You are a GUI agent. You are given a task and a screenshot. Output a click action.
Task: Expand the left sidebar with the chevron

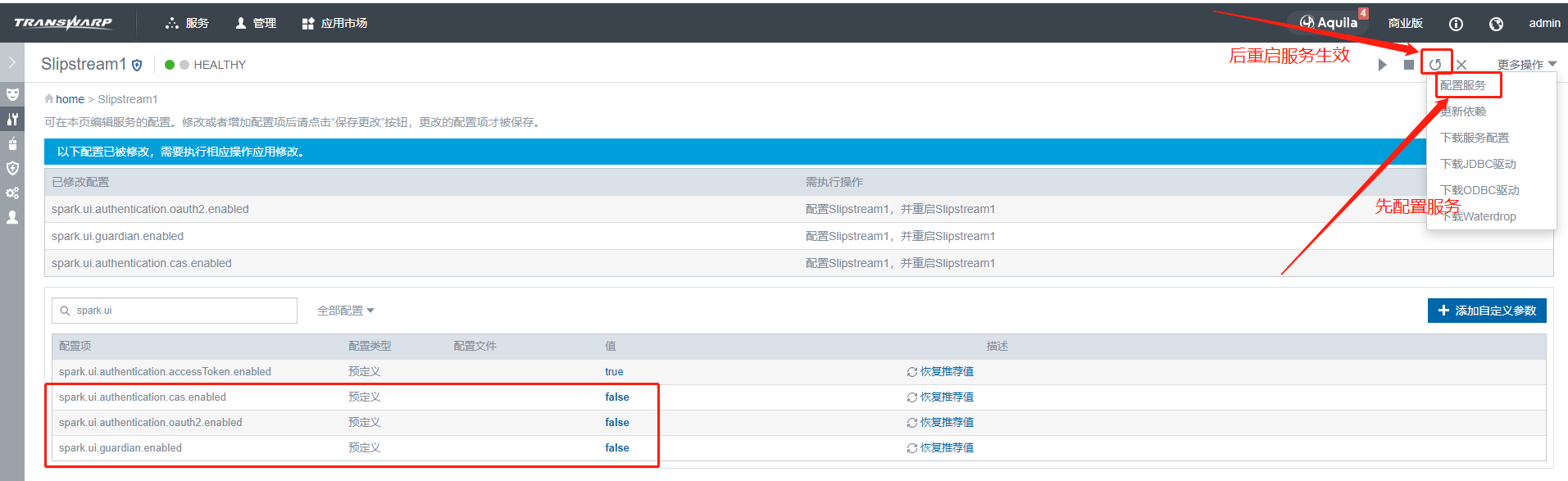(x=11, y=62)
